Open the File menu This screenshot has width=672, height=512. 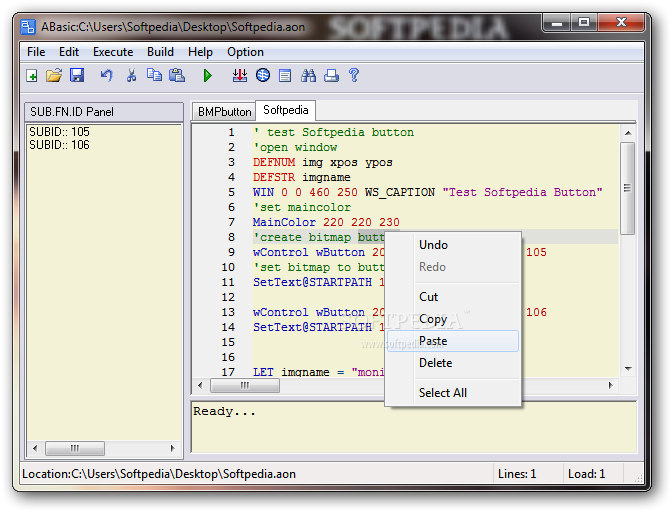[x=36, y=52]
